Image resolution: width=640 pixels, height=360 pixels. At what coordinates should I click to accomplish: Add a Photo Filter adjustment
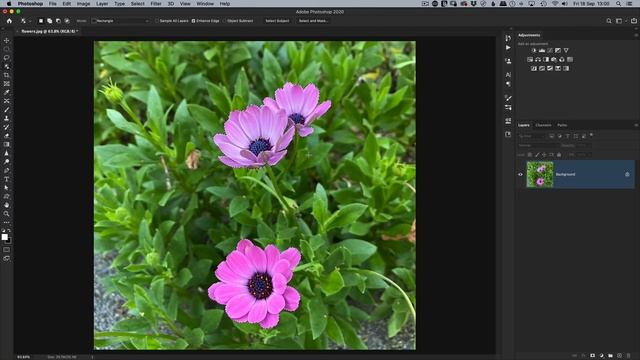click(554, 60)
